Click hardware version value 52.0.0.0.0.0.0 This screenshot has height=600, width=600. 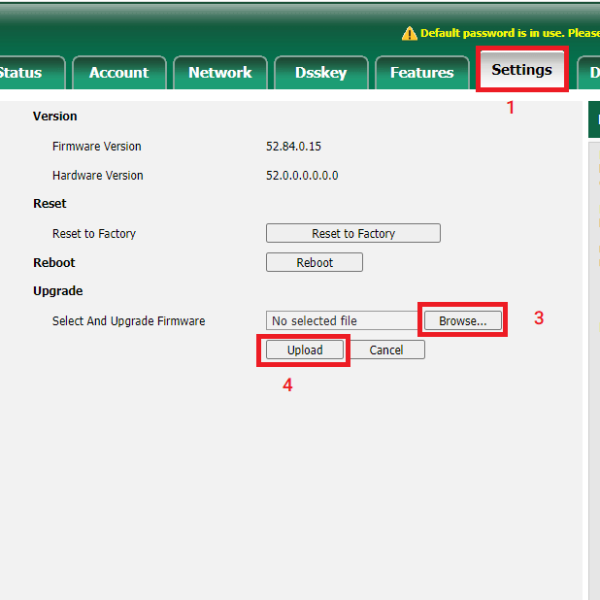tap(302, 175)
